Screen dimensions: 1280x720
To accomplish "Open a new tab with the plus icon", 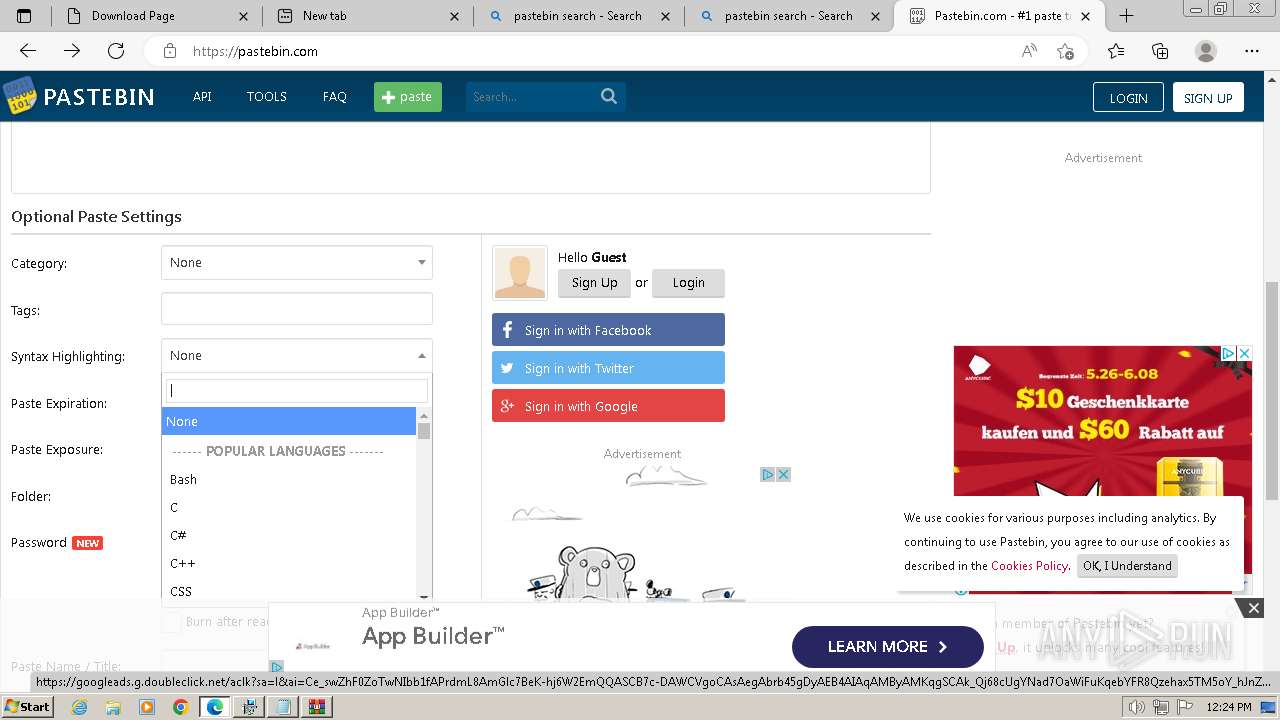I will [x=1126, y=16].
